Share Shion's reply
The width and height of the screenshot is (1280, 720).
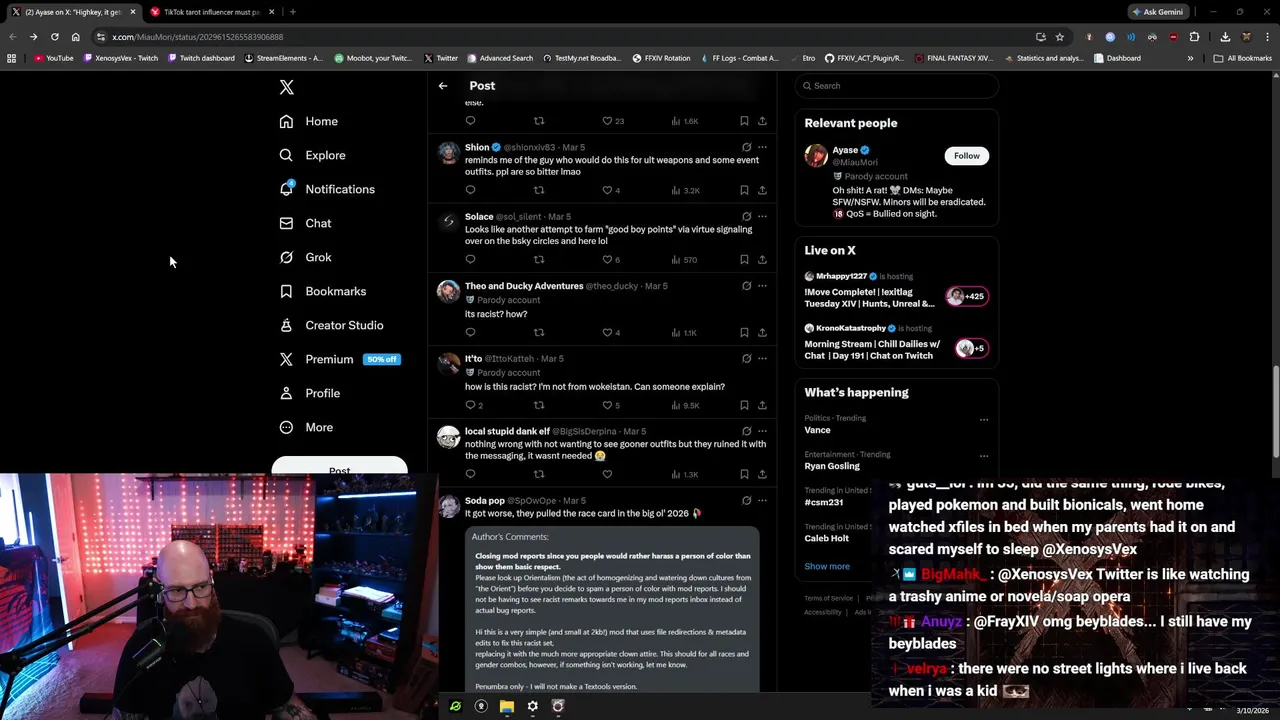coord(762,190)
